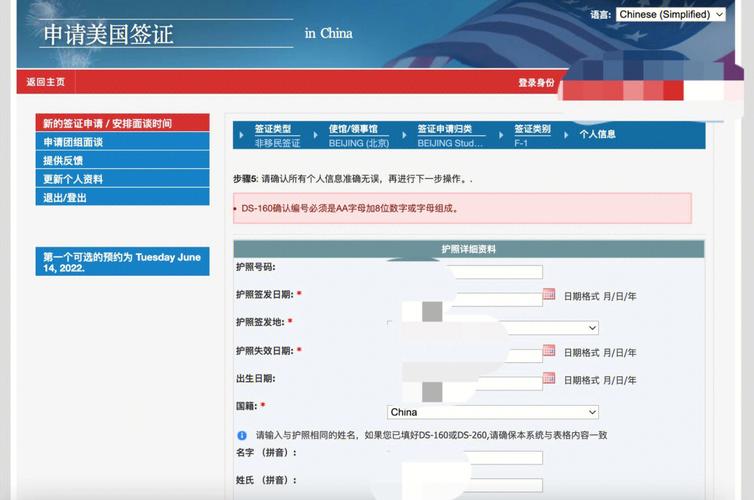Viewport: 754px width, 500px height.
Task: Open the language dropdown Chinese (Simplified)
Action: click(x=670, y=14)
